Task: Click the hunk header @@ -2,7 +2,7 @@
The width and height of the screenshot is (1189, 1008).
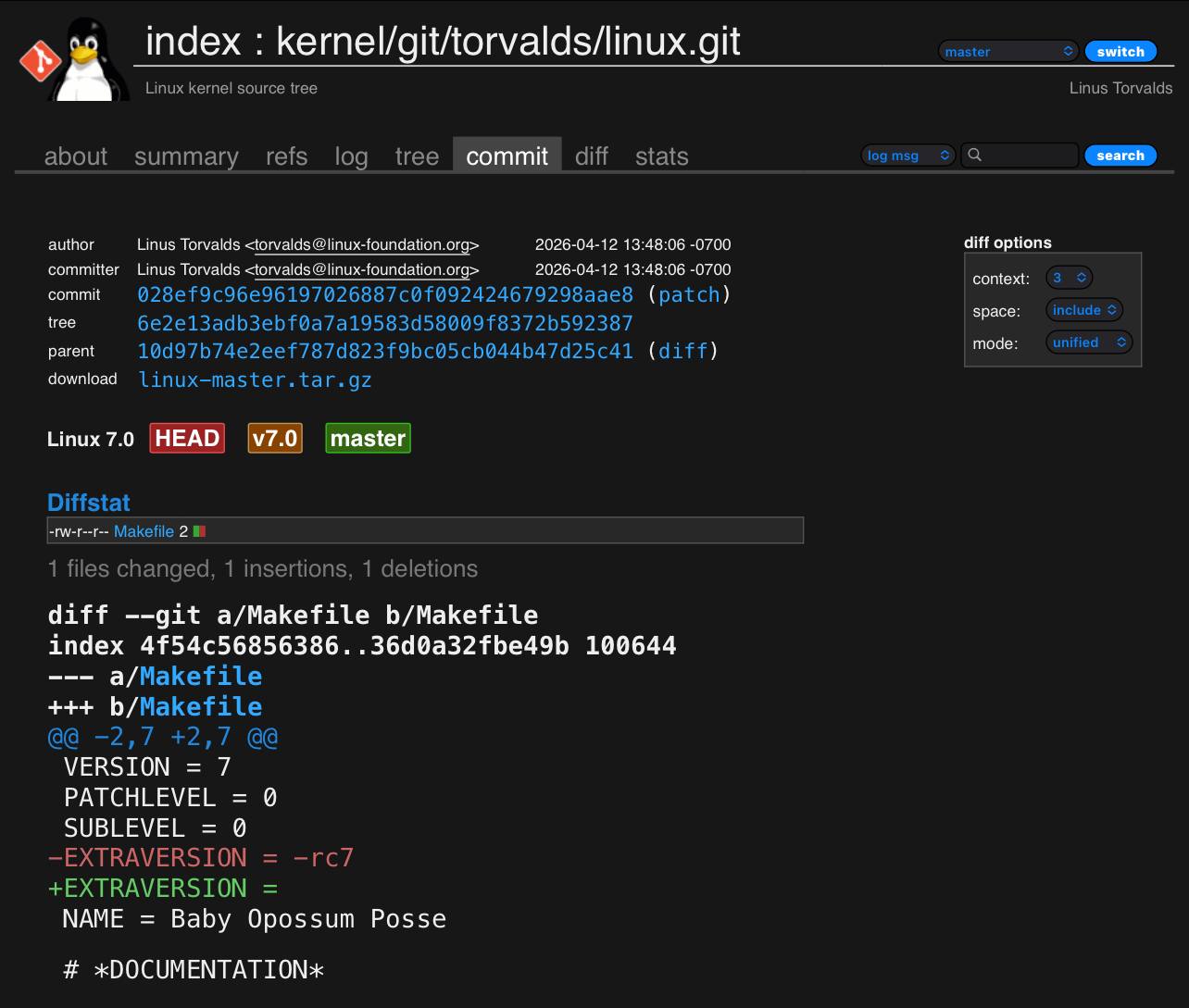Action: (163, 738)
